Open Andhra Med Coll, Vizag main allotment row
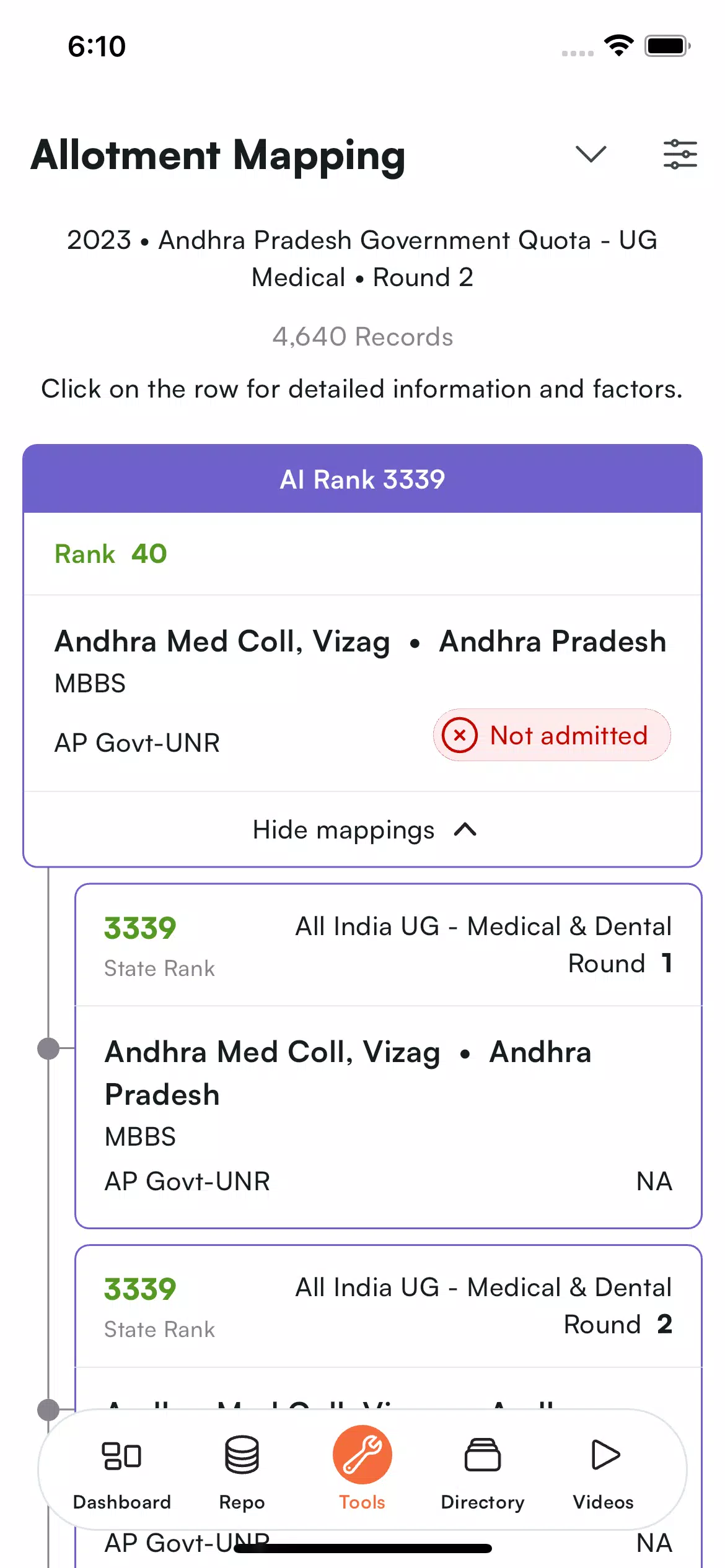This screenshot has width=725, height=1568. (362, 692)
